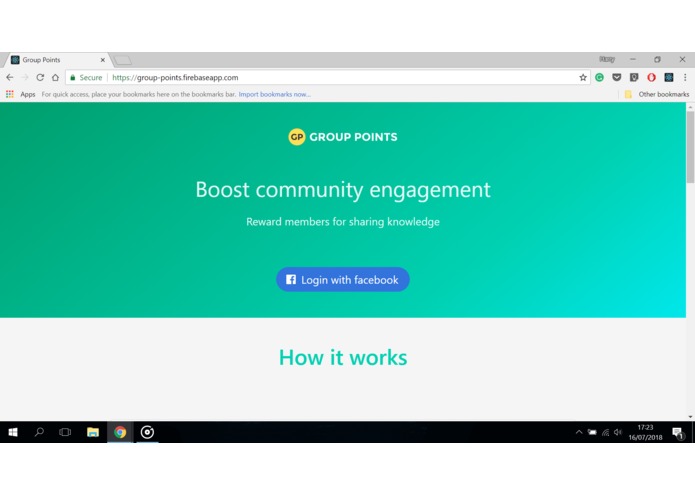
Task: Click the Login with facebook button
Action: 343,280
